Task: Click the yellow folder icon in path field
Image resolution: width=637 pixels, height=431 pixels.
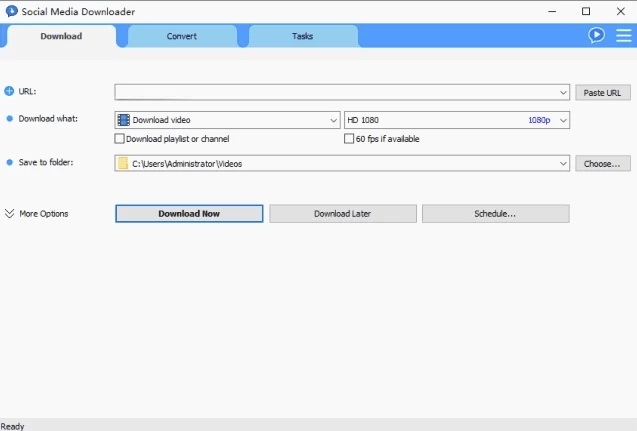Action: pyautogui.click(x=123, y=163)
